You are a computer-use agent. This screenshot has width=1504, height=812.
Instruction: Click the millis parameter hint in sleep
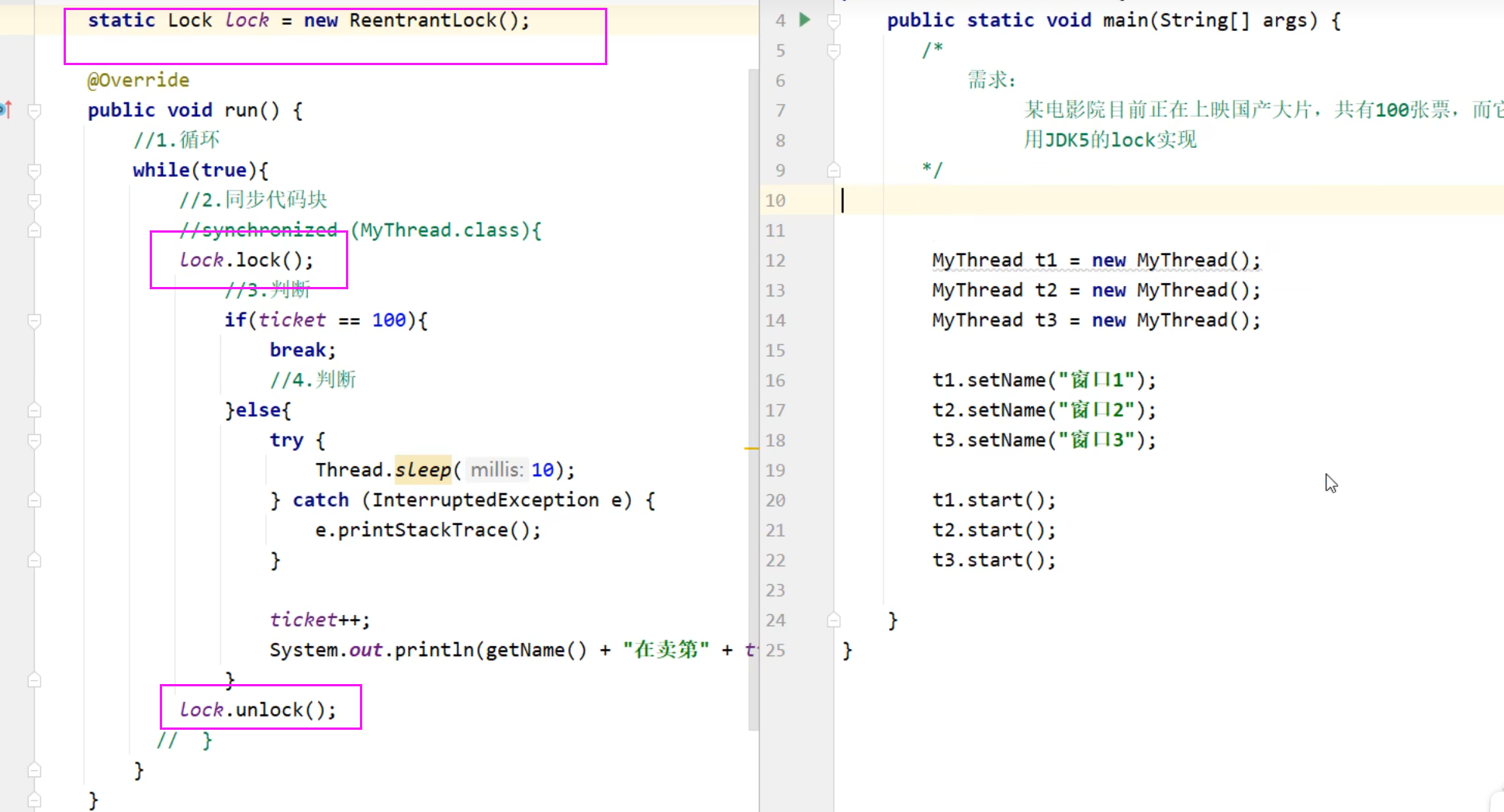496,470
